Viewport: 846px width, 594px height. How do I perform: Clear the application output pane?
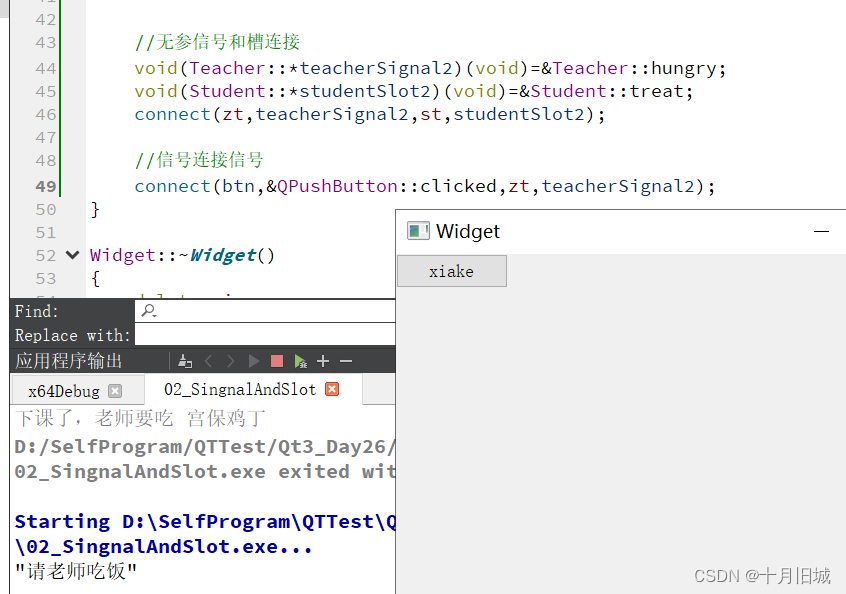185,361
